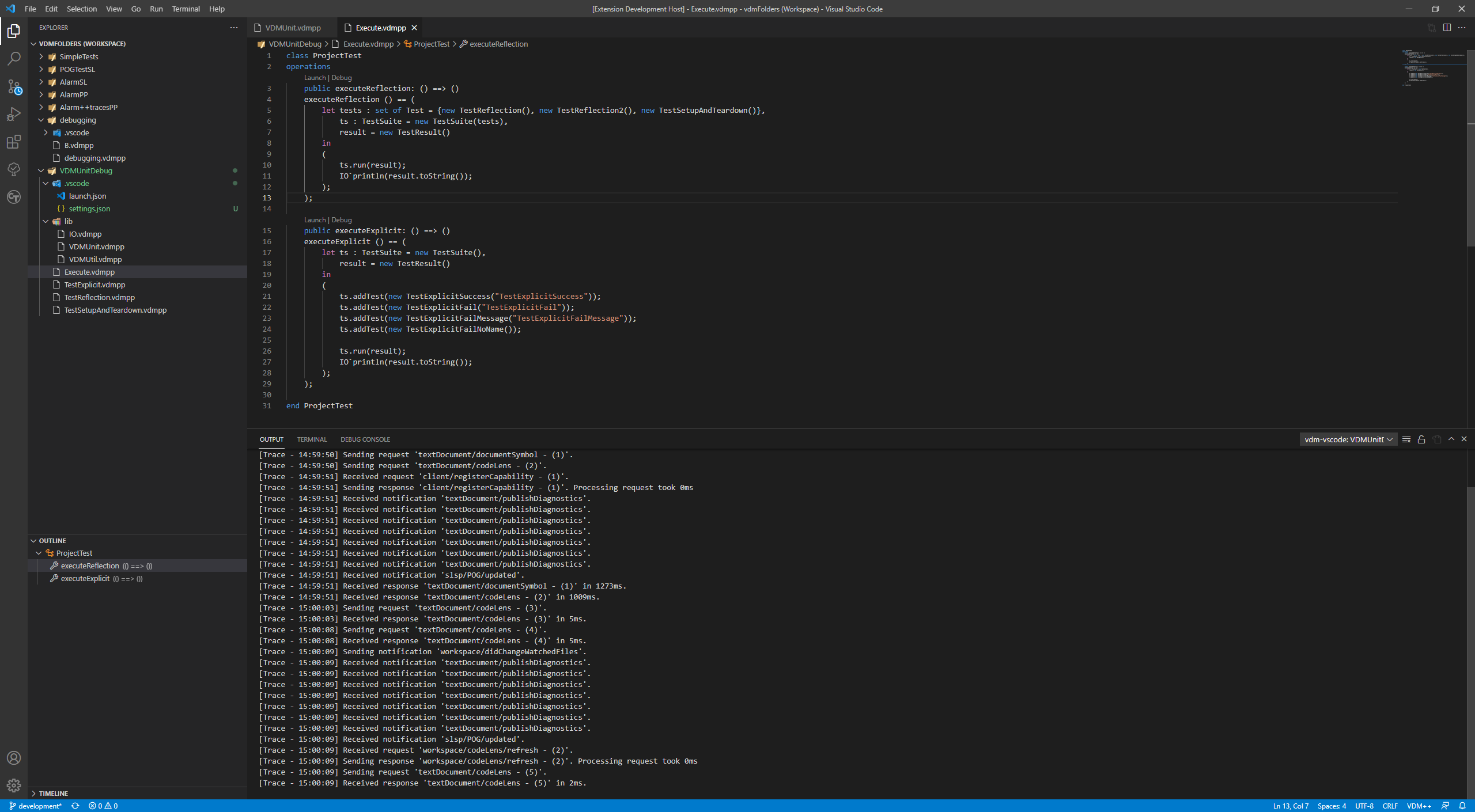The image size is (1475, 812).
Task: Open the Search view in the activity bar
Action: pos(14,58)
